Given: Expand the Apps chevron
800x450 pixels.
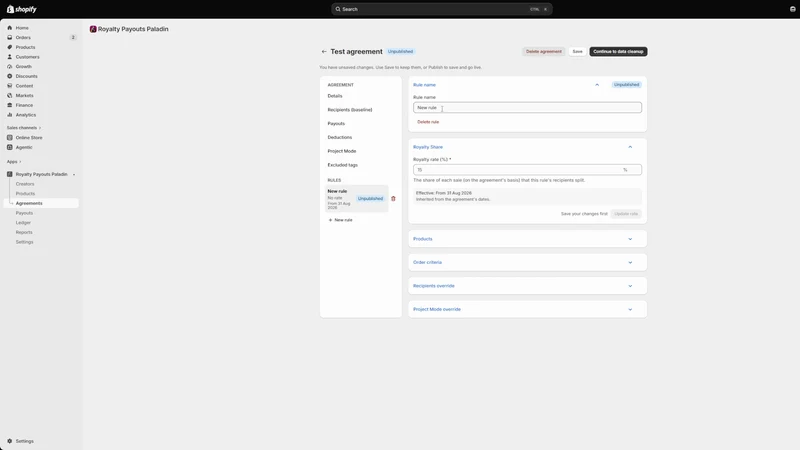Looking at the screenshot, I should pos(20,162).
